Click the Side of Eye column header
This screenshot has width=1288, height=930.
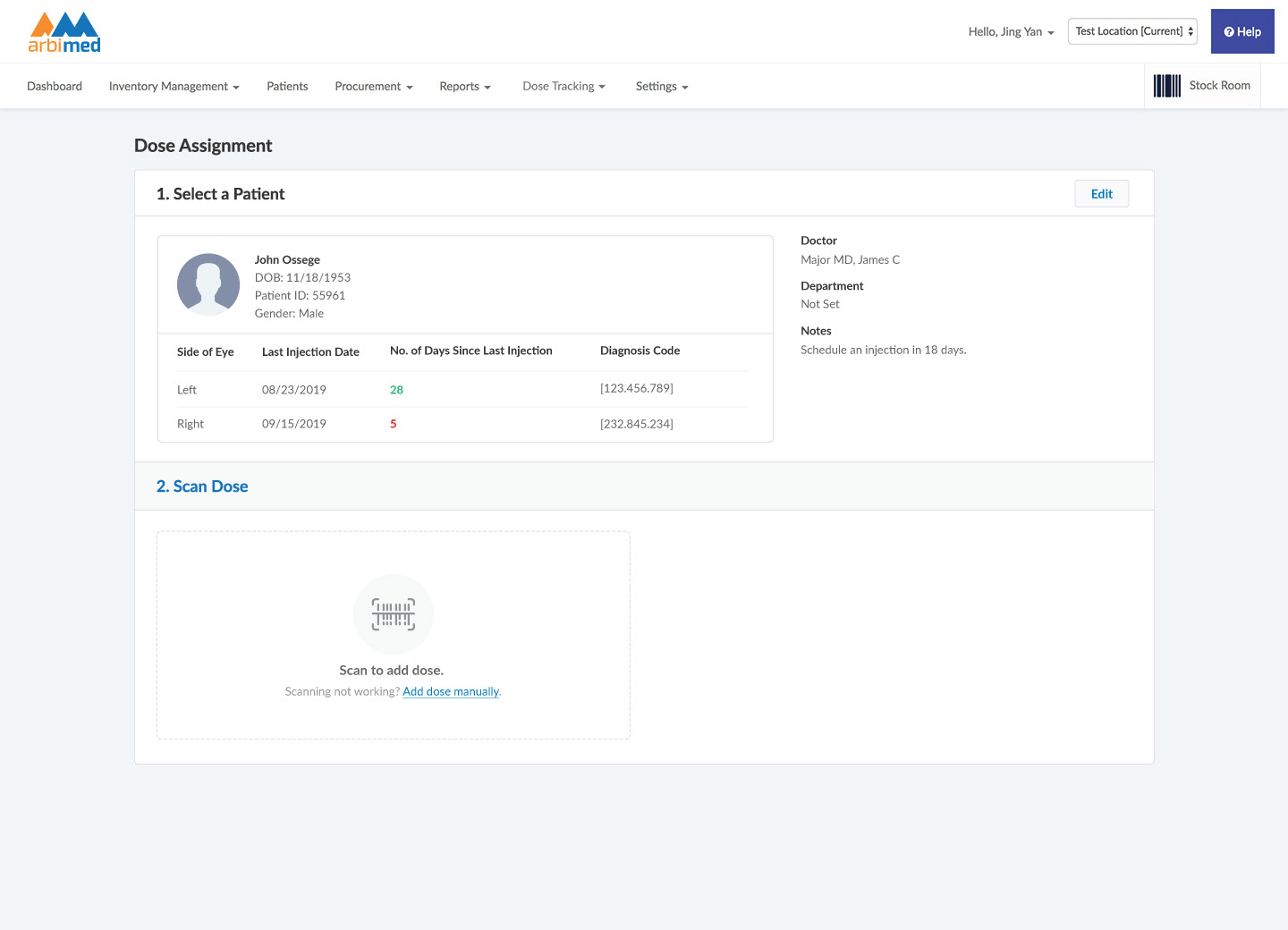pyautogui.click(x=206, y=351)
